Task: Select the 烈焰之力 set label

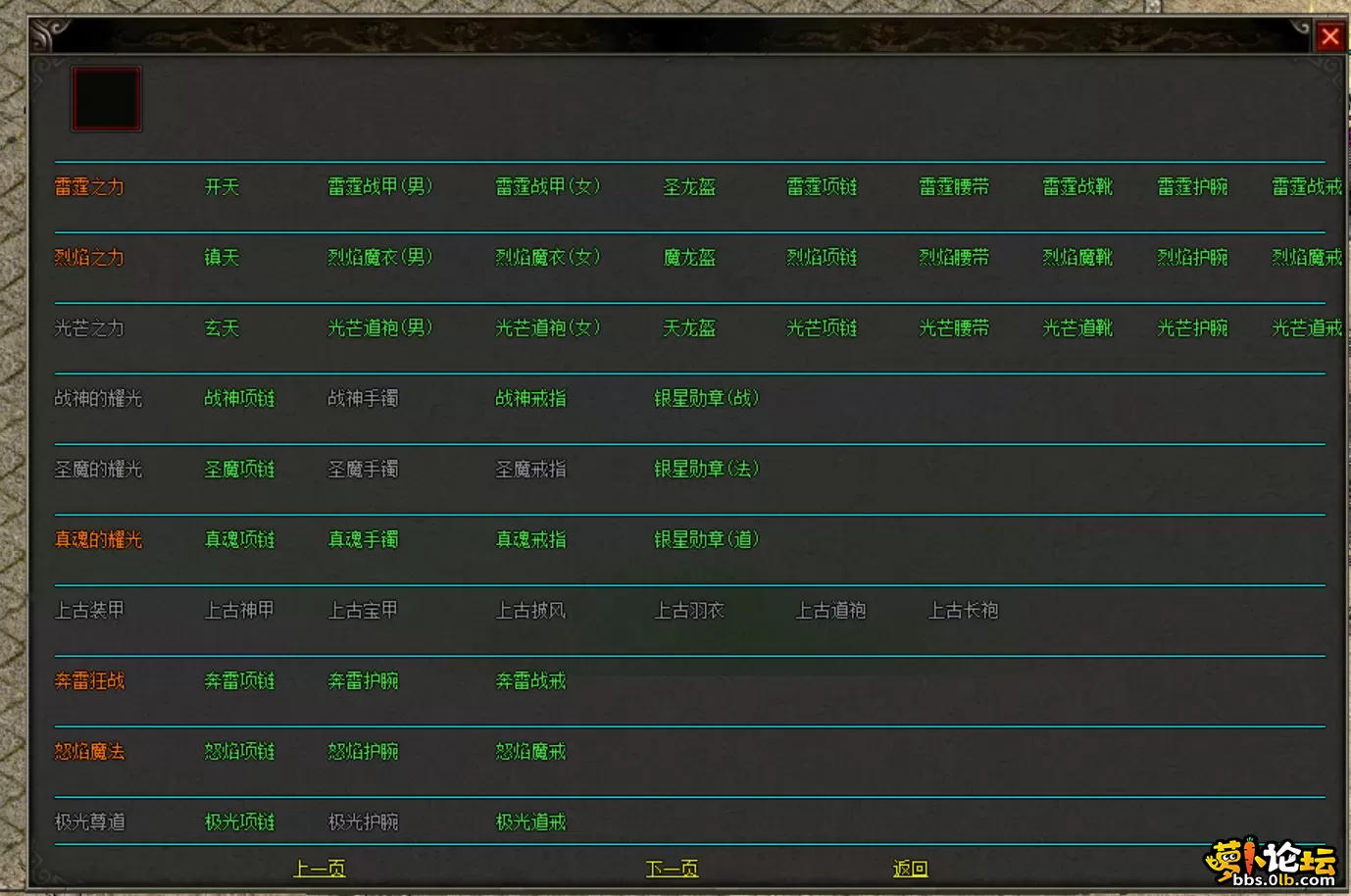Action: (x=89, y=257)
